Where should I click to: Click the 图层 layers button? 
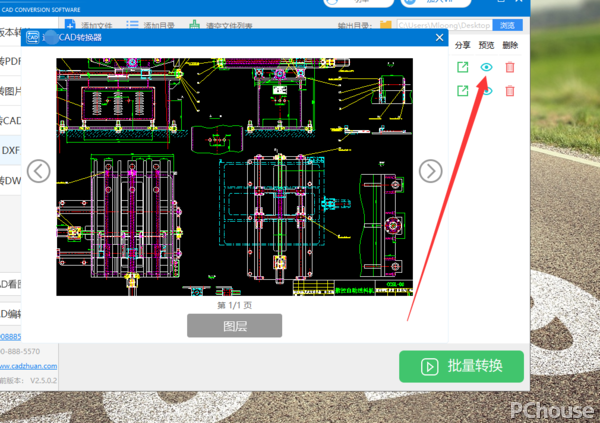(234, 325)
